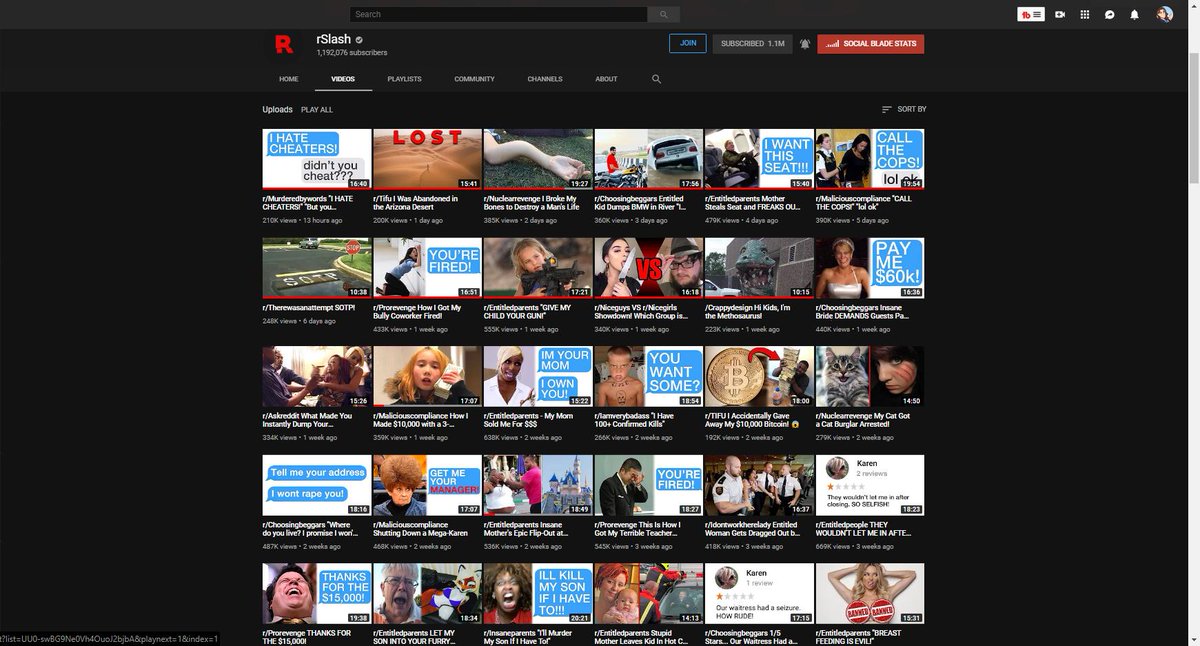The width and height of the screenshot is (1200, 646).
Task: Open the "I HATE CHEATERS!" video thumbnail
Action: 317,159
